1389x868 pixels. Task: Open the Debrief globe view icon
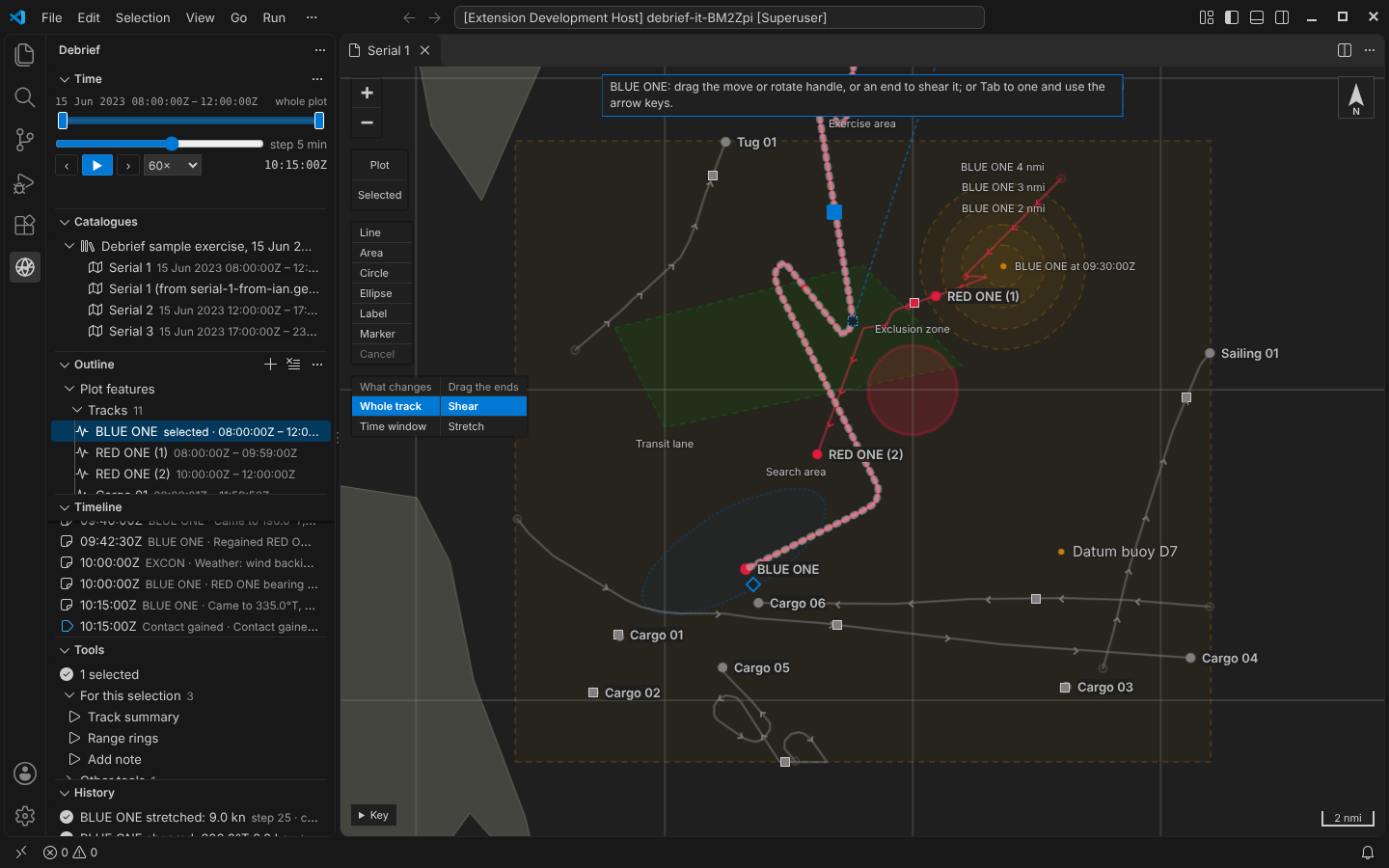point(25,267)
